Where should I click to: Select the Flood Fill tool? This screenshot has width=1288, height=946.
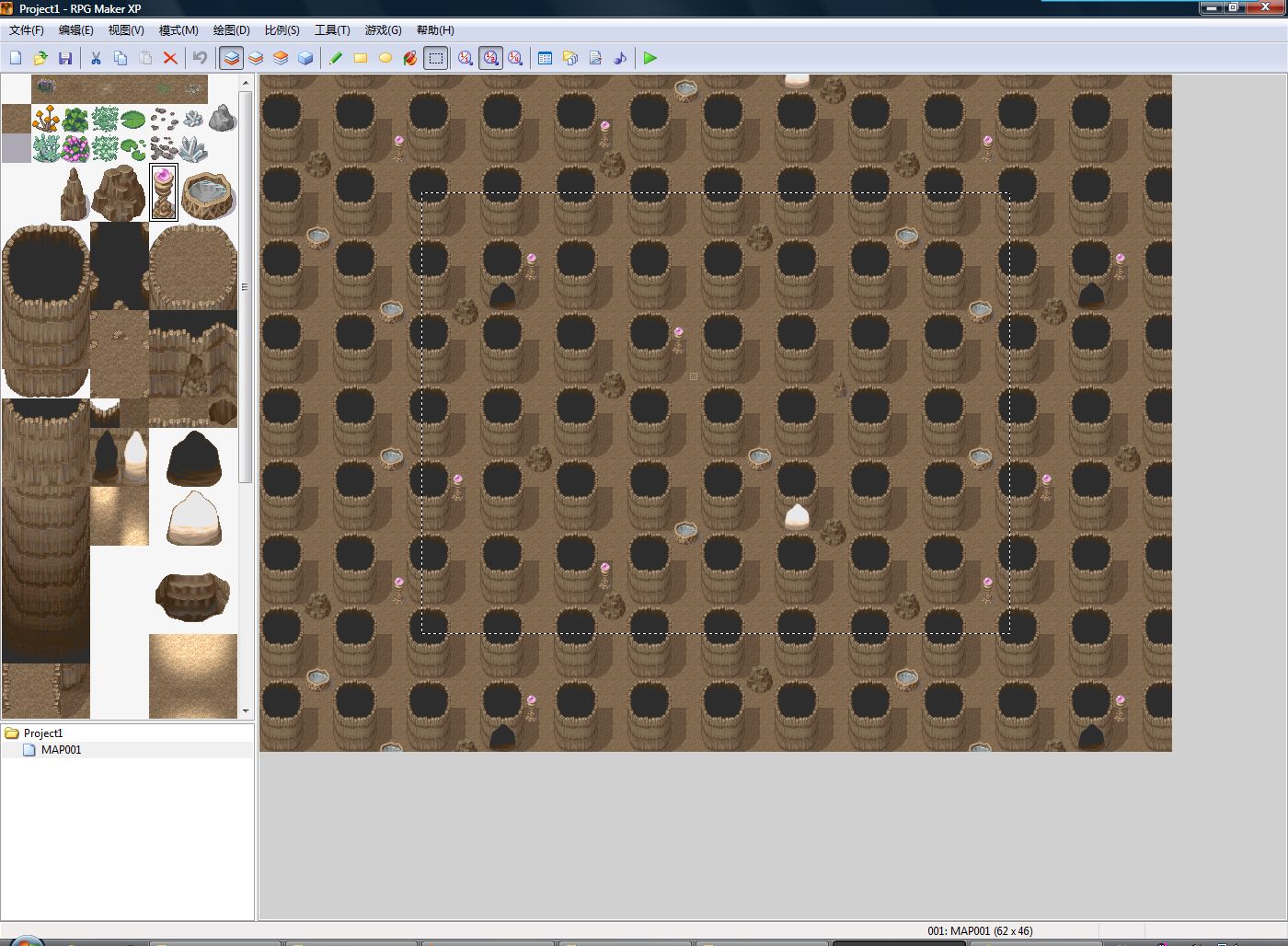[x=410, y=58]
